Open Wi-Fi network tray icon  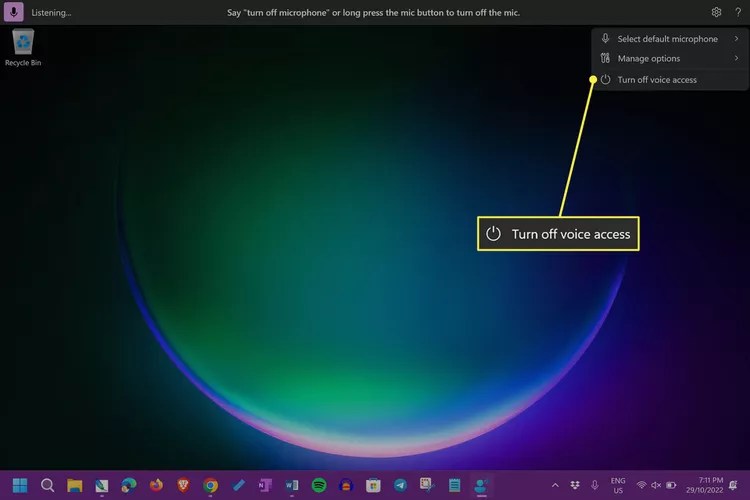[641, 485]
